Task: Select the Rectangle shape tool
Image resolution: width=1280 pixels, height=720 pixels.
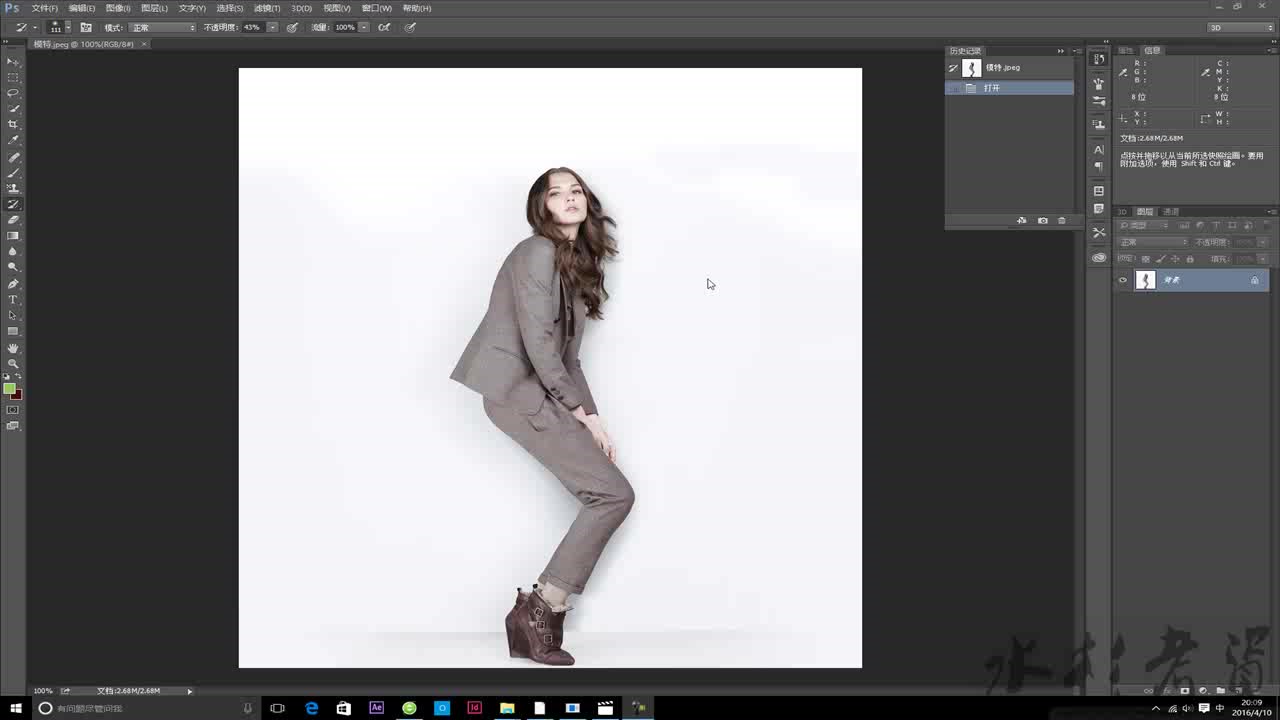Action: coord(13,331)
